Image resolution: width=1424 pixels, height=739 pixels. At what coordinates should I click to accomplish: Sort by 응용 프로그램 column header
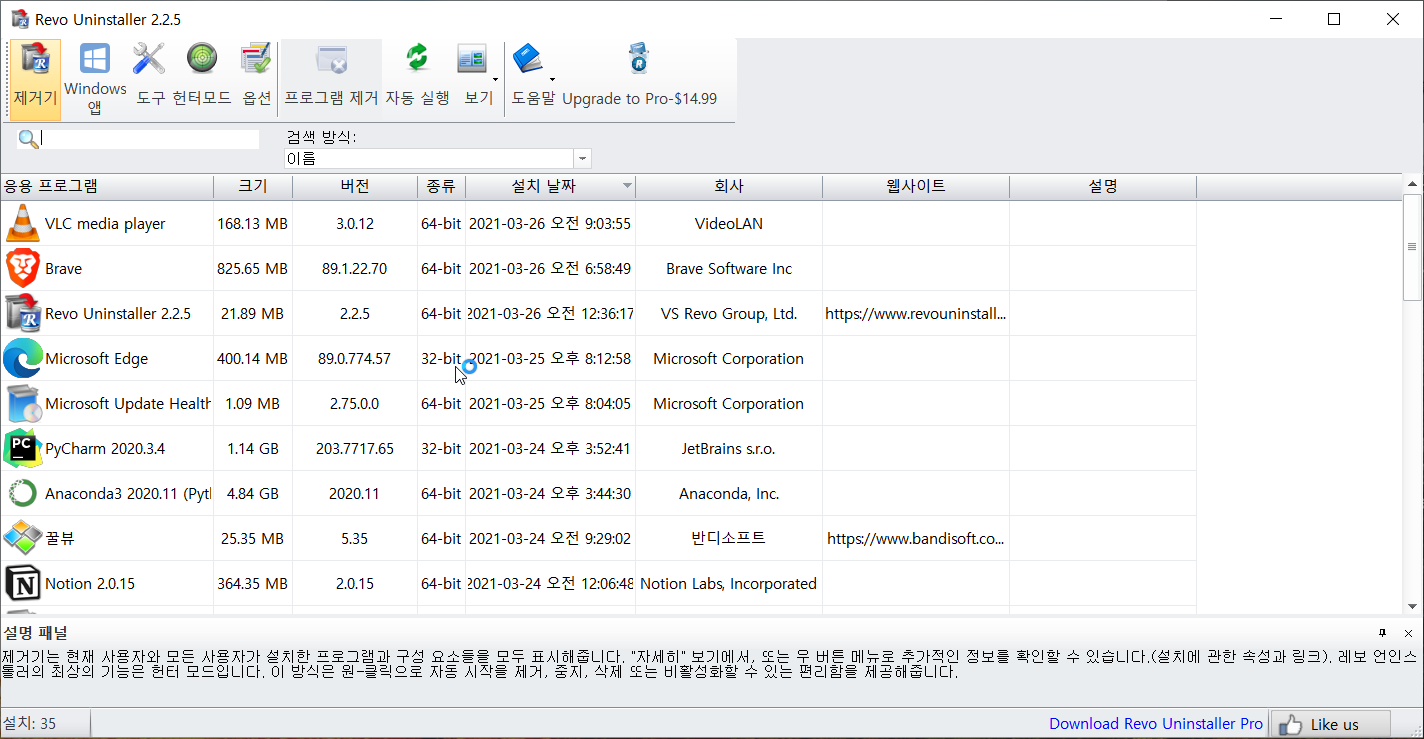point(107,186)
